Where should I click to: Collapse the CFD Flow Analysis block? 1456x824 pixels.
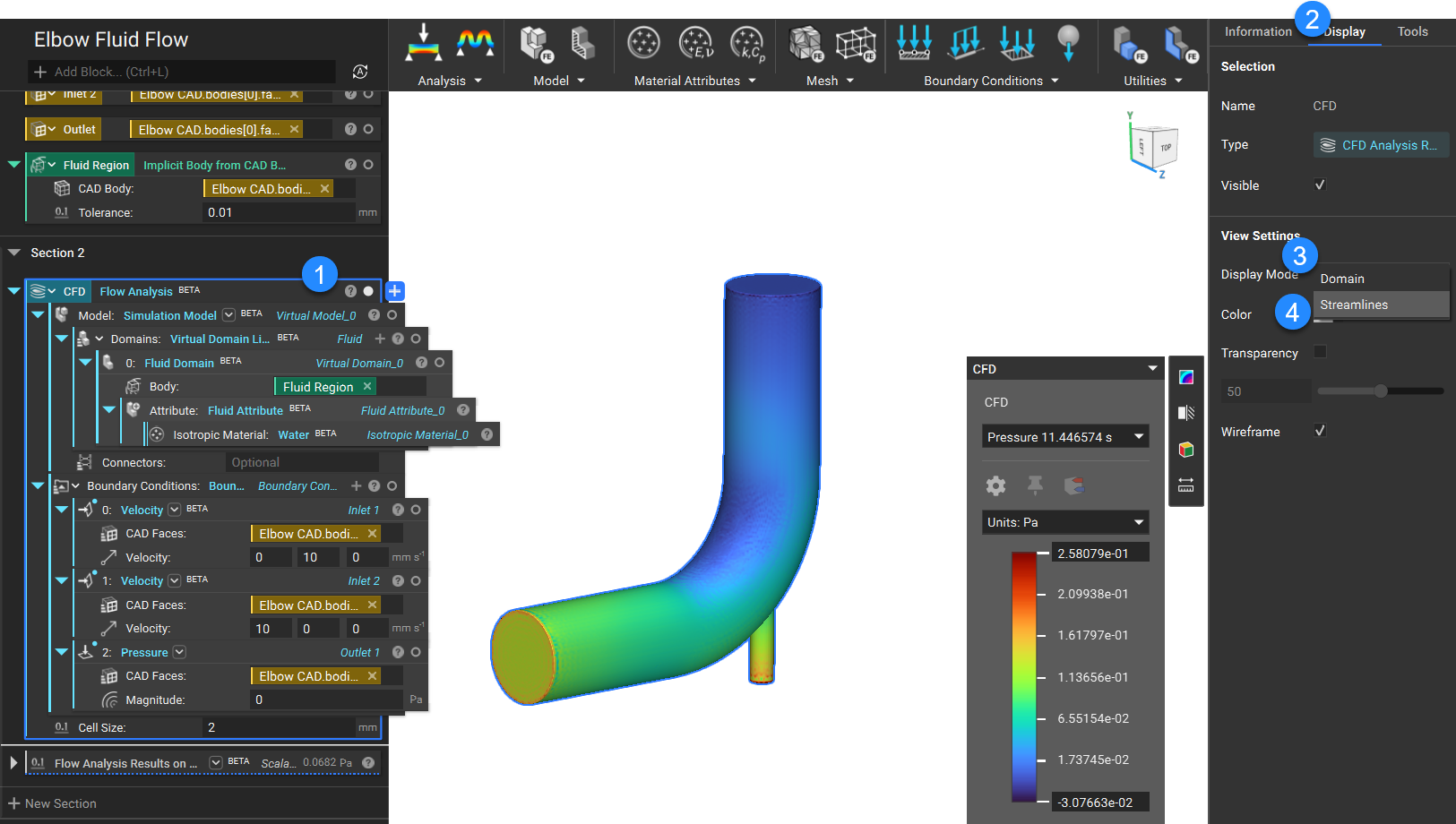[14, 291]
